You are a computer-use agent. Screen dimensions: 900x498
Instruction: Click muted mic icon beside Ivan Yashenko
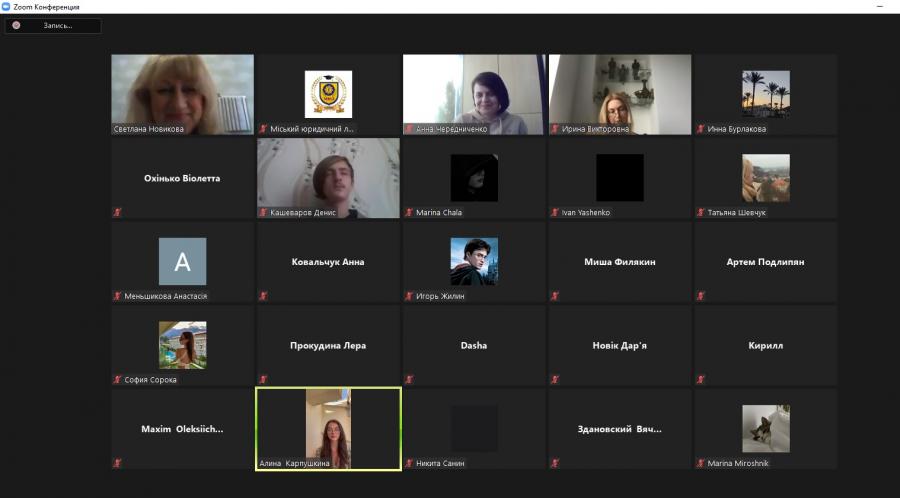tap(555, 212)
